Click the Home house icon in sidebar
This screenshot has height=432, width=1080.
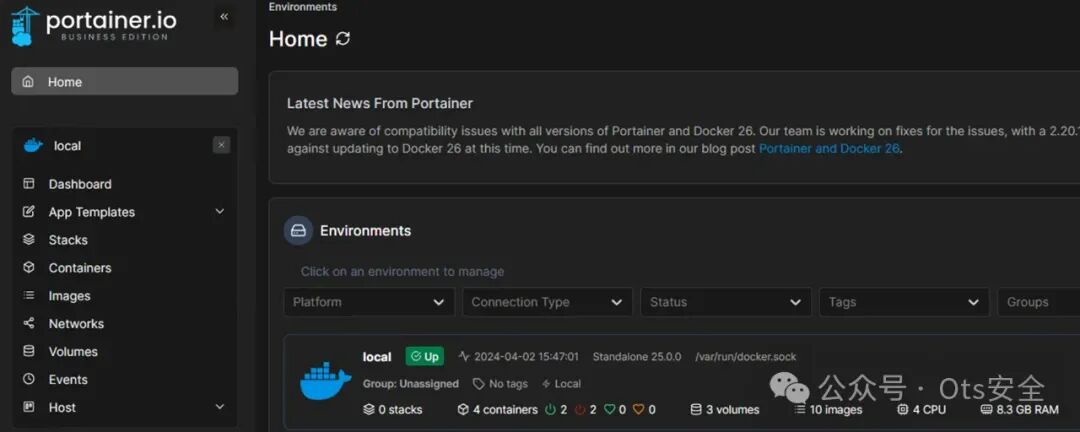click(28, 82)
